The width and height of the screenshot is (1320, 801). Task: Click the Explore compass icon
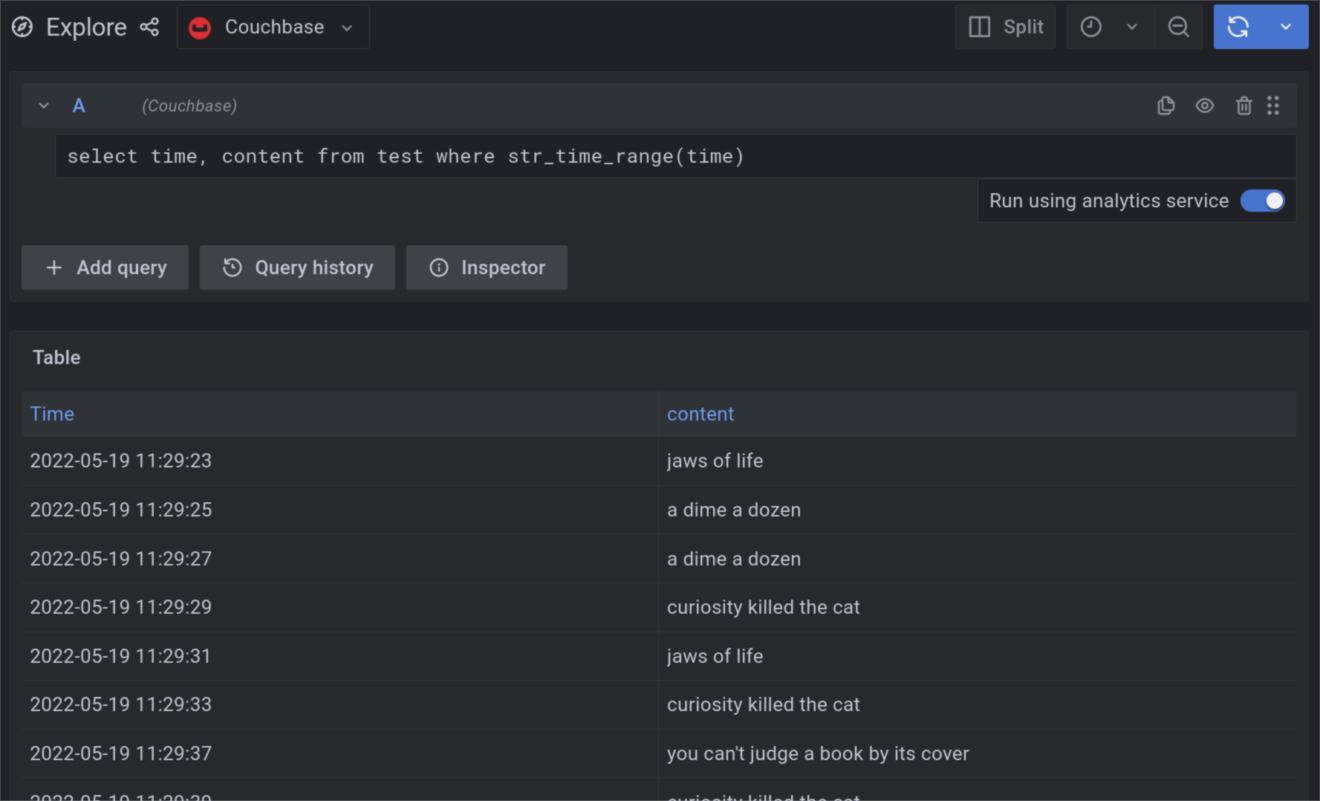[22, 27]
